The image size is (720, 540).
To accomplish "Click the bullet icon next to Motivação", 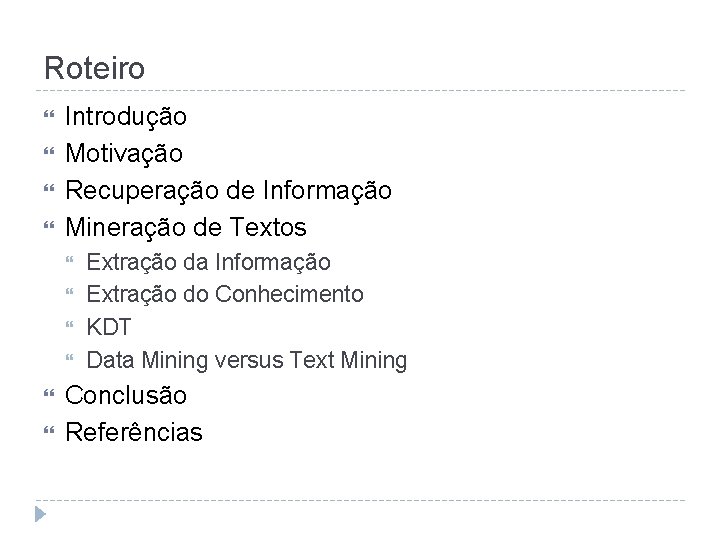I will pos(50,154).
